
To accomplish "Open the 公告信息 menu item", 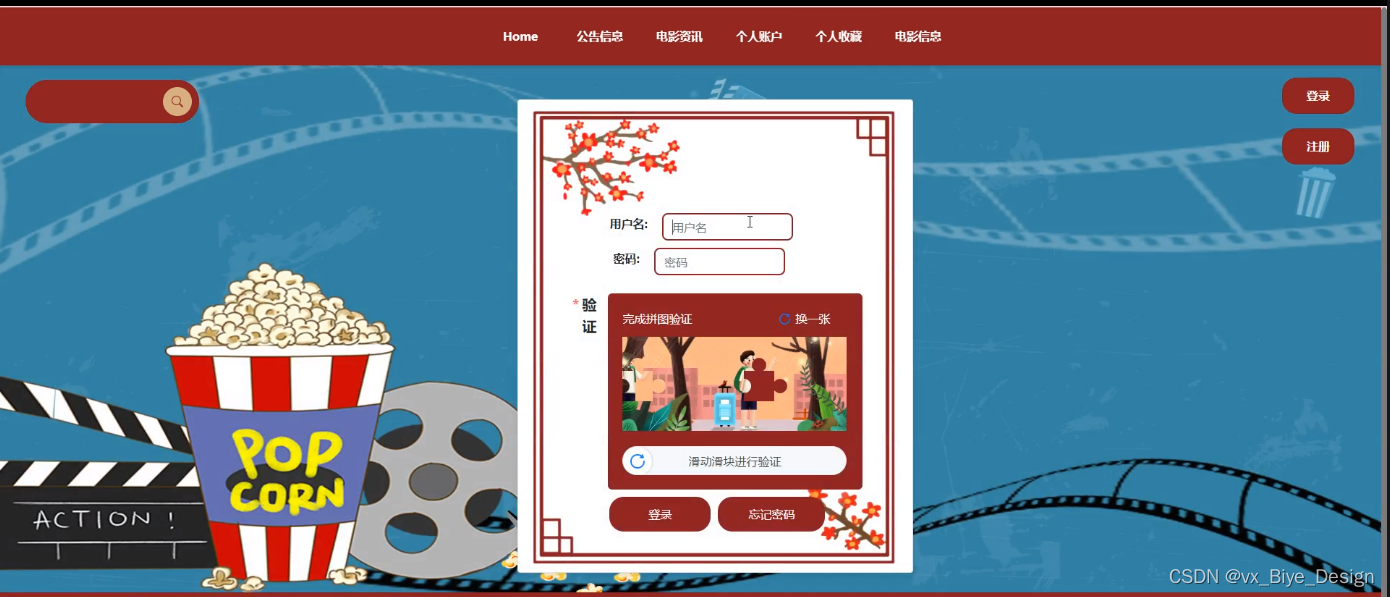I will point(599,37).
